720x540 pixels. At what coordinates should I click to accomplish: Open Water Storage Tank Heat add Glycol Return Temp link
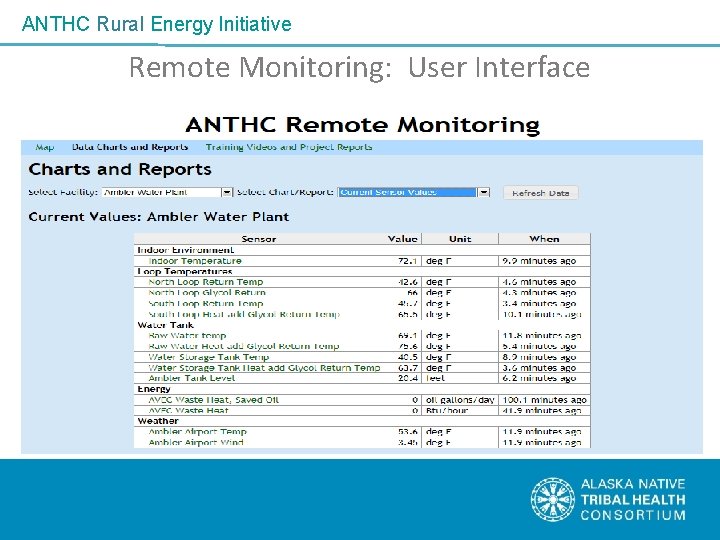264,368
